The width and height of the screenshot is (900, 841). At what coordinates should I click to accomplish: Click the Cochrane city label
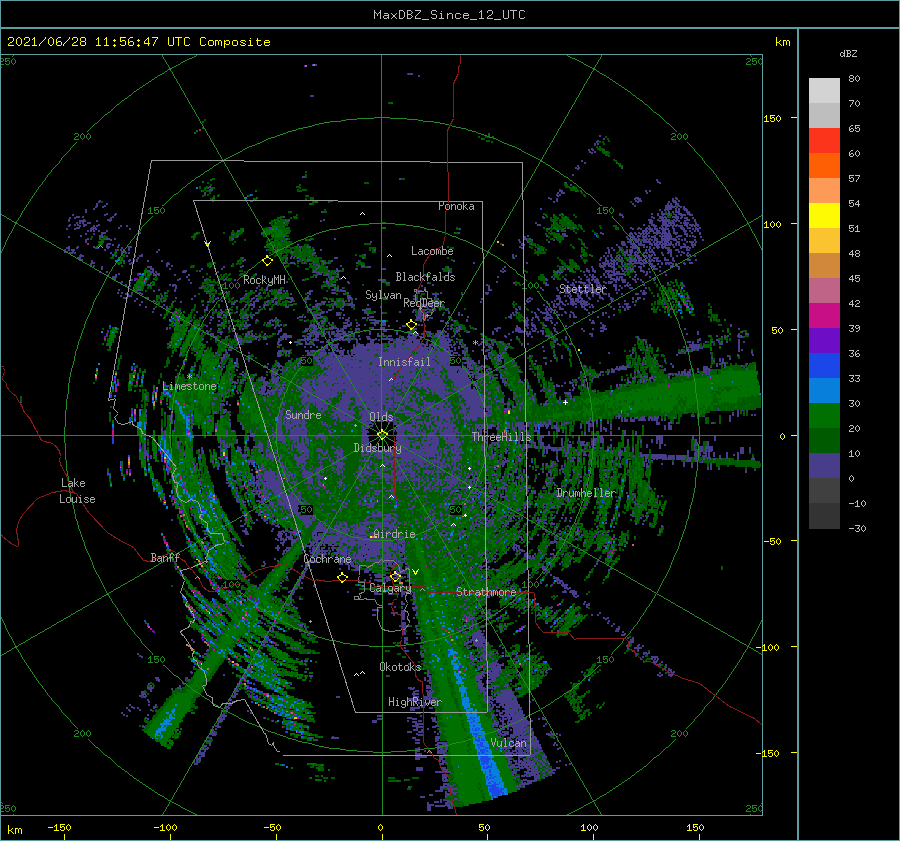(x=327, y=559)
